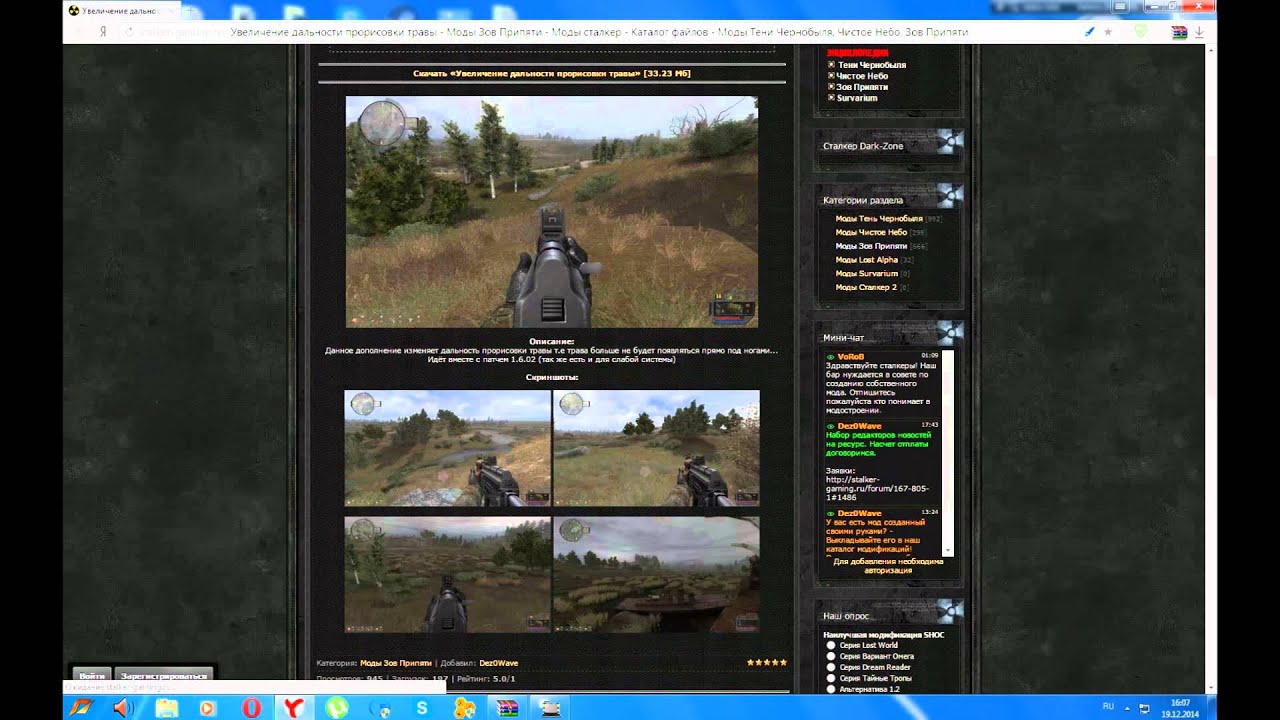This screenshot has height=720, width=1280.
Task: Open encyclopedia link 'Тени Чернобыля'
Action: coord(872,65)
